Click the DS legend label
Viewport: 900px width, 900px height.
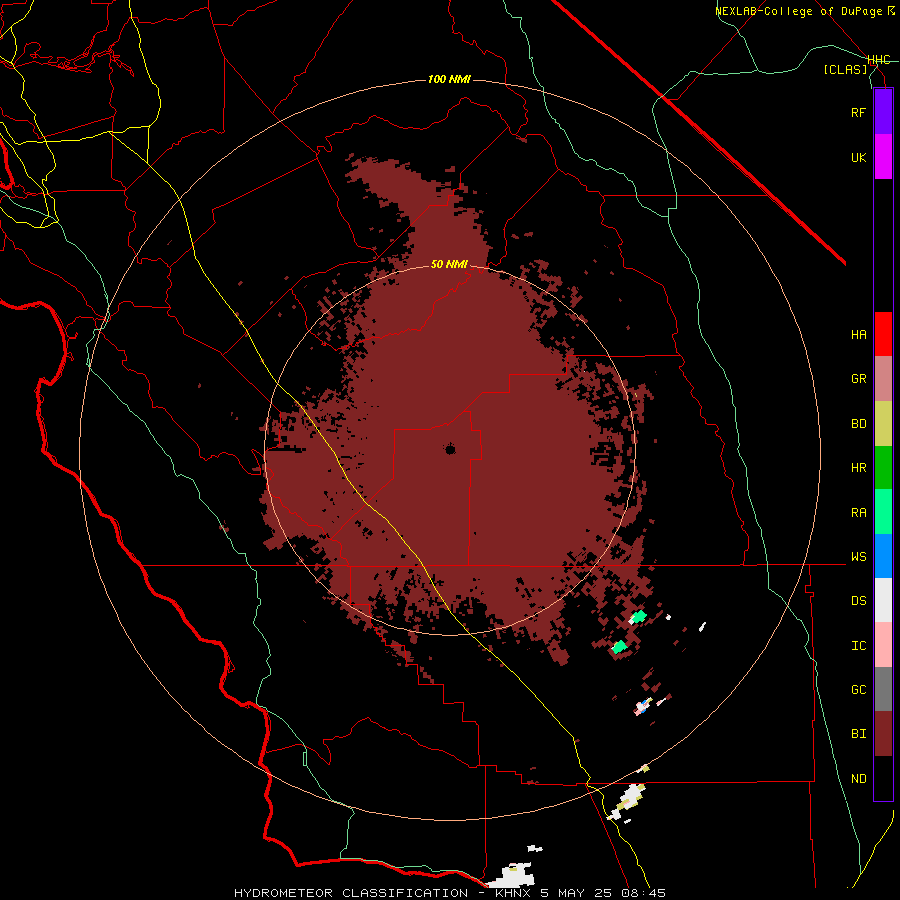tap(858, 601)
